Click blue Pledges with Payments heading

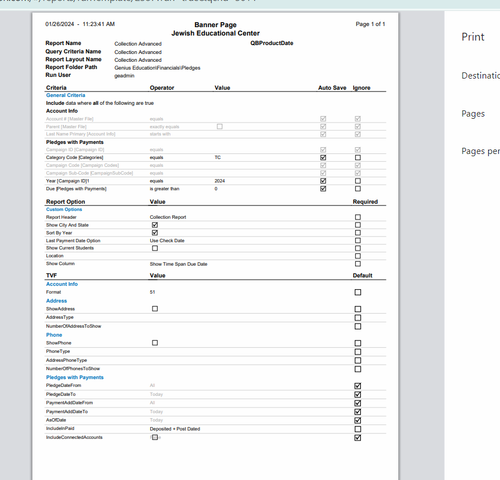[x=75, y=377]
